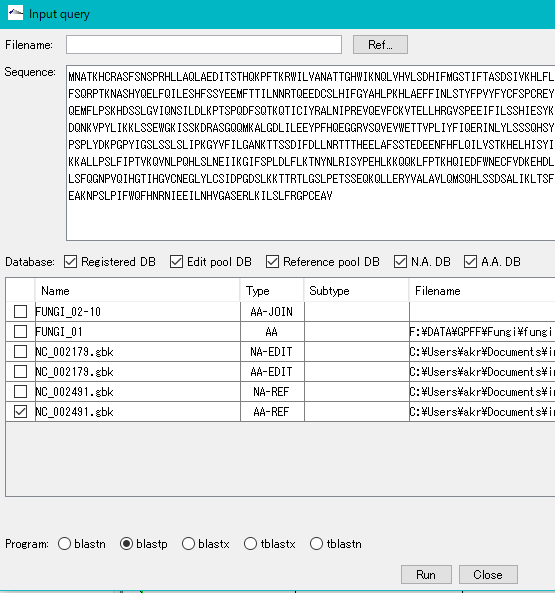Toggle the Reference pool DB checkbox
This screenshot has width=555, height=593.
click(x=272, y=262)
